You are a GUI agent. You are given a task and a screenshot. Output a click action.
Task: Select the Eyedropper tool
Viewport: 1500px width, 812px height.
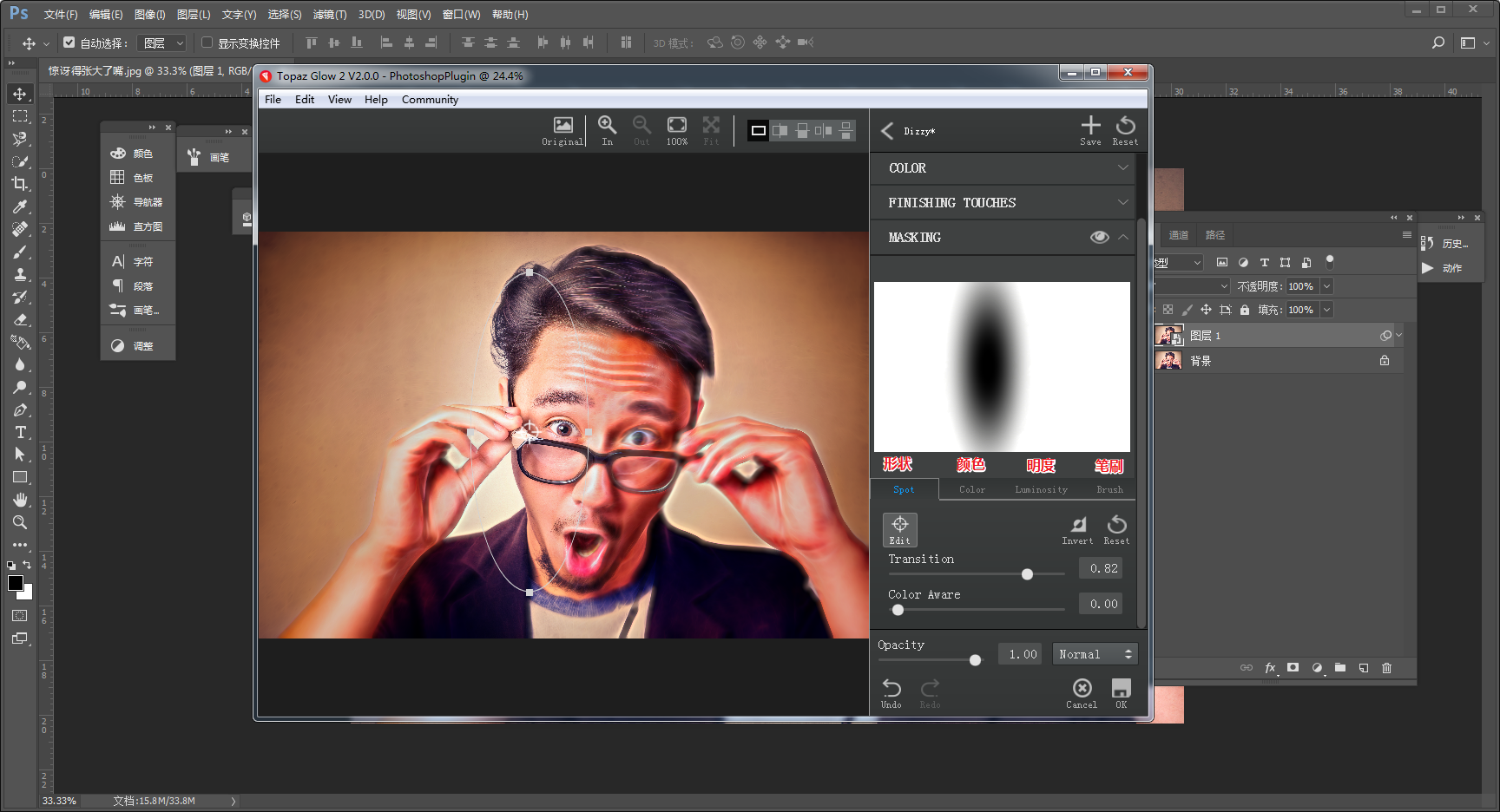[20, 206]
